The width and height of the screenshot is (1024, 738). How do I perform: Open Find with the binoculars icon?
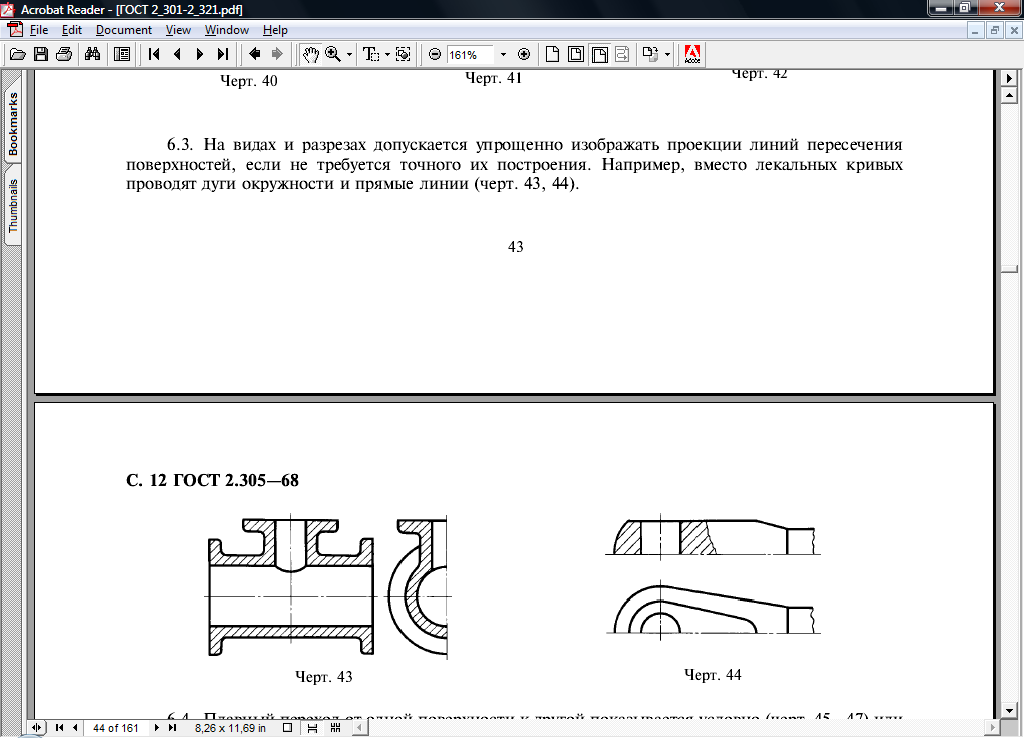click(x=93, y=55)
